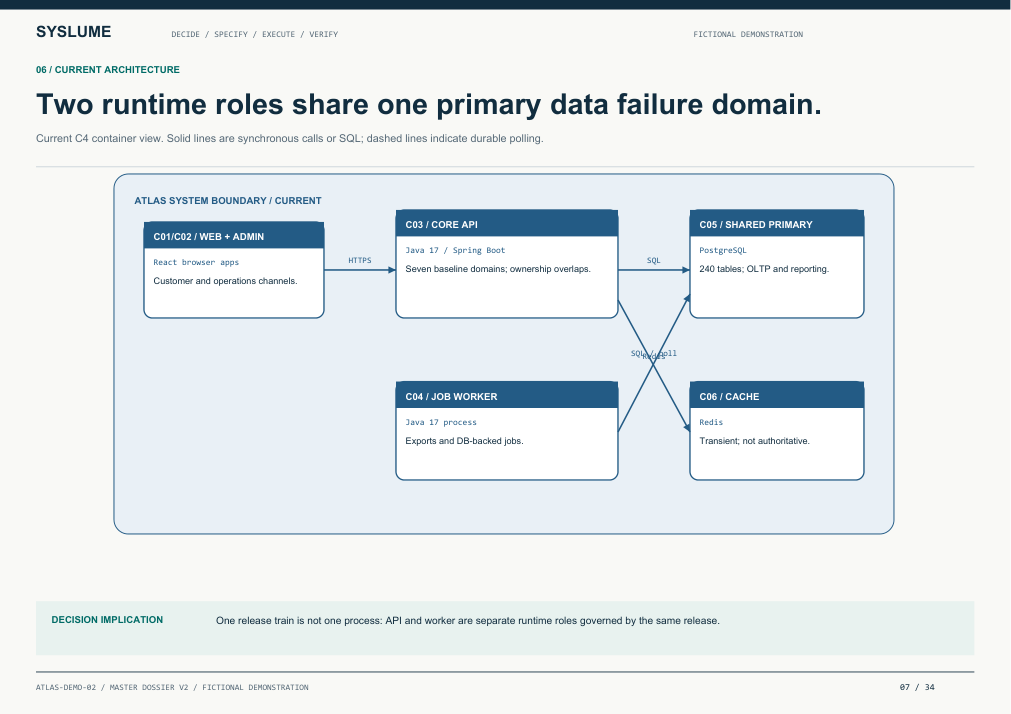Select the 'C04 / JOB WORKER' box header

[x=507, y=396]
